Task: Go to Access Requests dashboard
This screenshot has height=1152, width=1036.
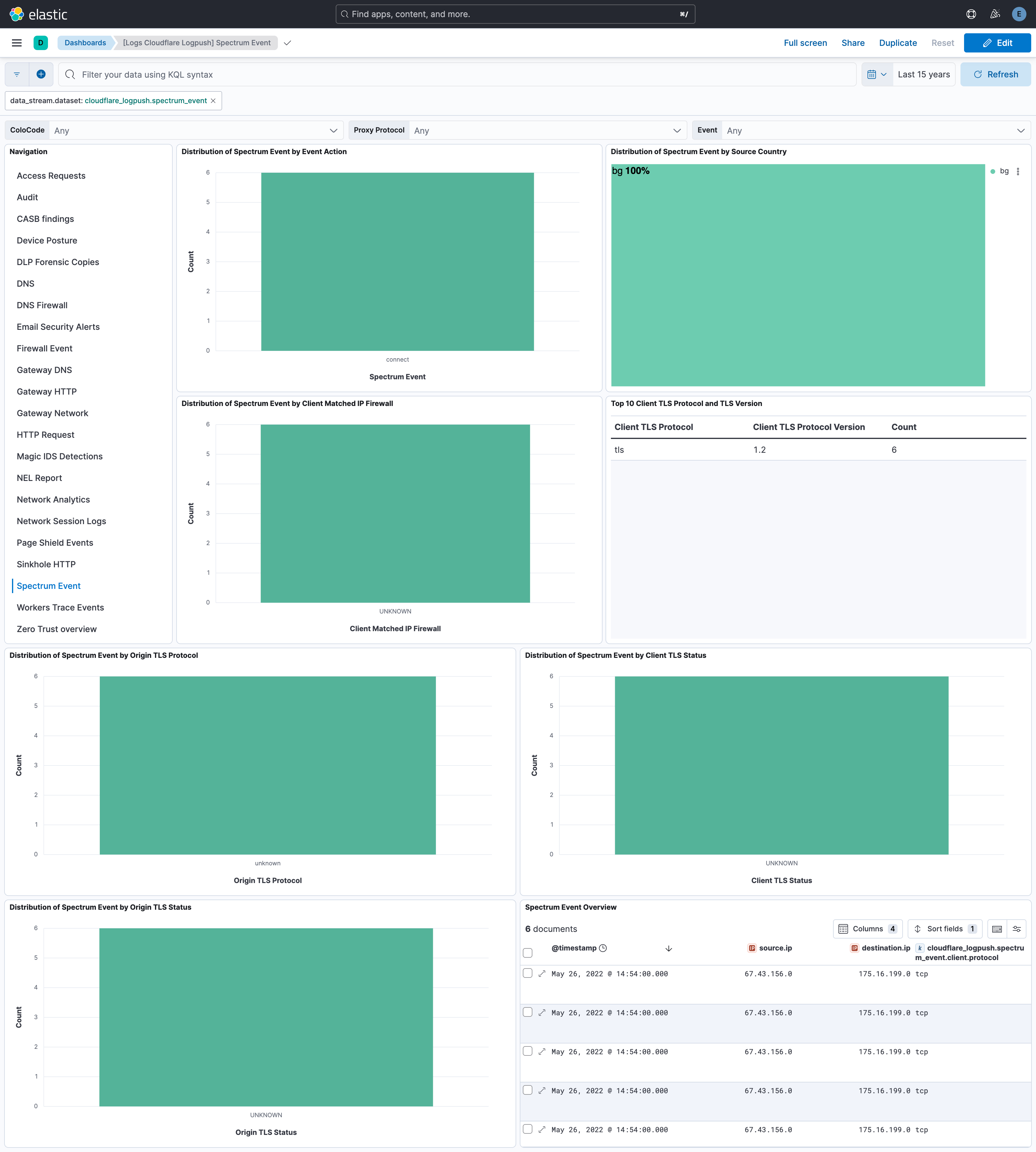Action: [x=51, y=176]
